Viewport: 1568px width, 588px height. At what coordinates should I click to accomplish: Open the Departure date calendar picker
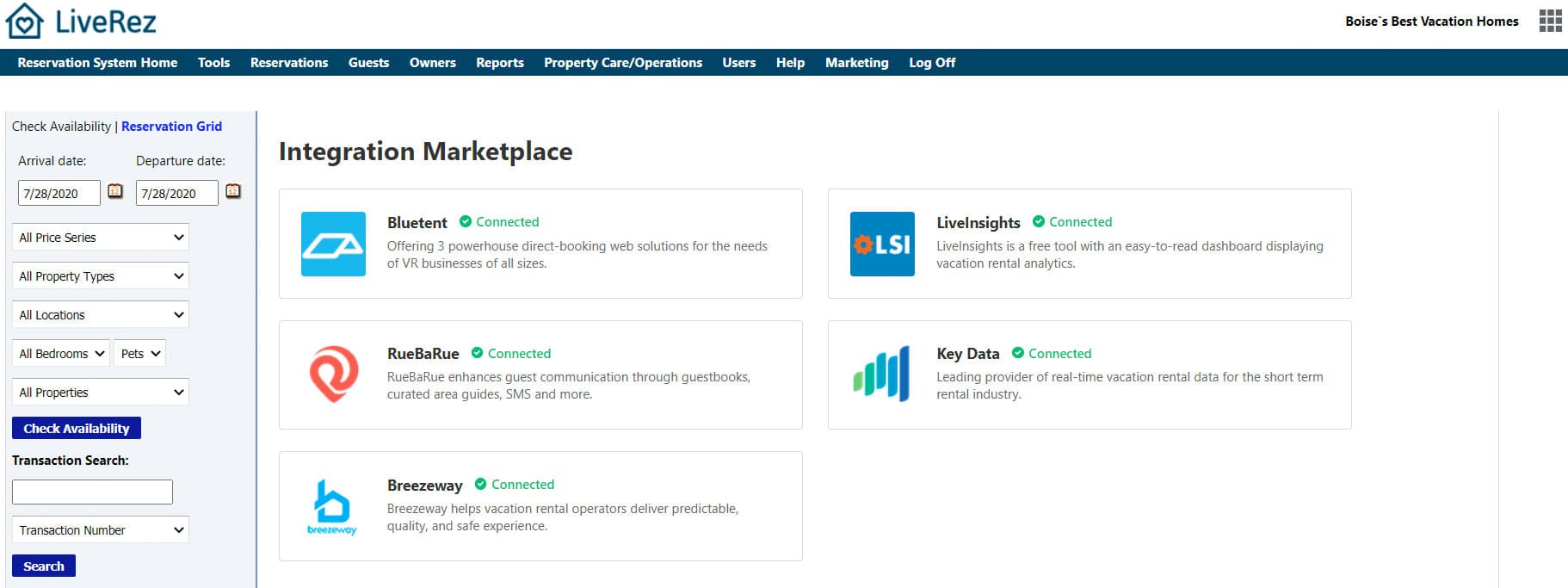(x=233, y=191)
